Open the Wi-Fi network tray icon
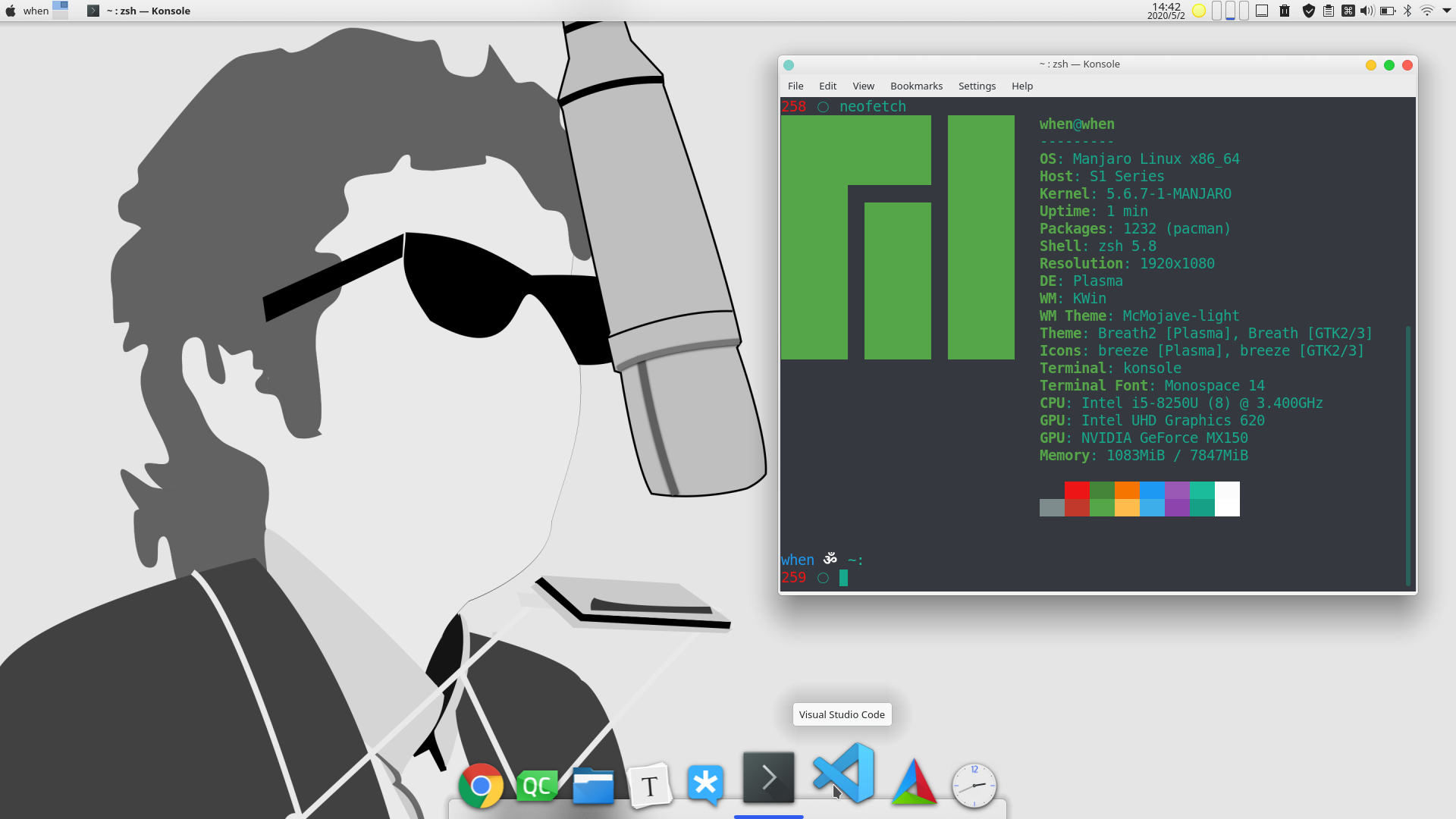This screenshot has height=819, width=1456. [1427, 11]
